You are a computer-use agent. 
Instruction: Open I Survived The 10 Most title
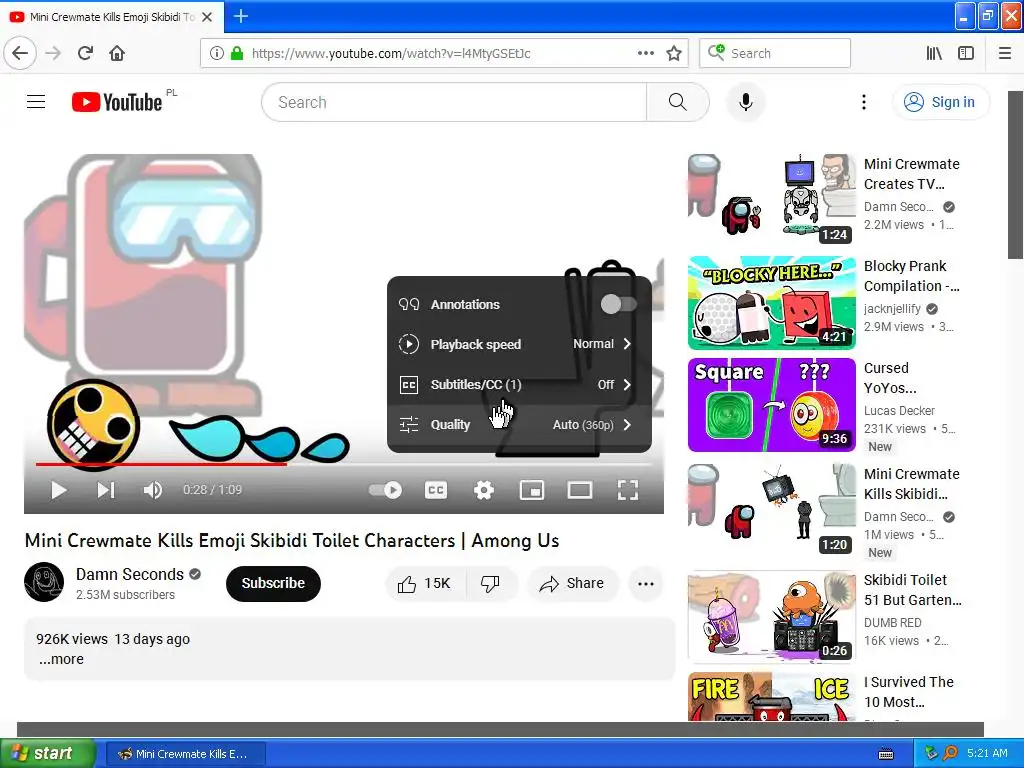click(908, 692)
